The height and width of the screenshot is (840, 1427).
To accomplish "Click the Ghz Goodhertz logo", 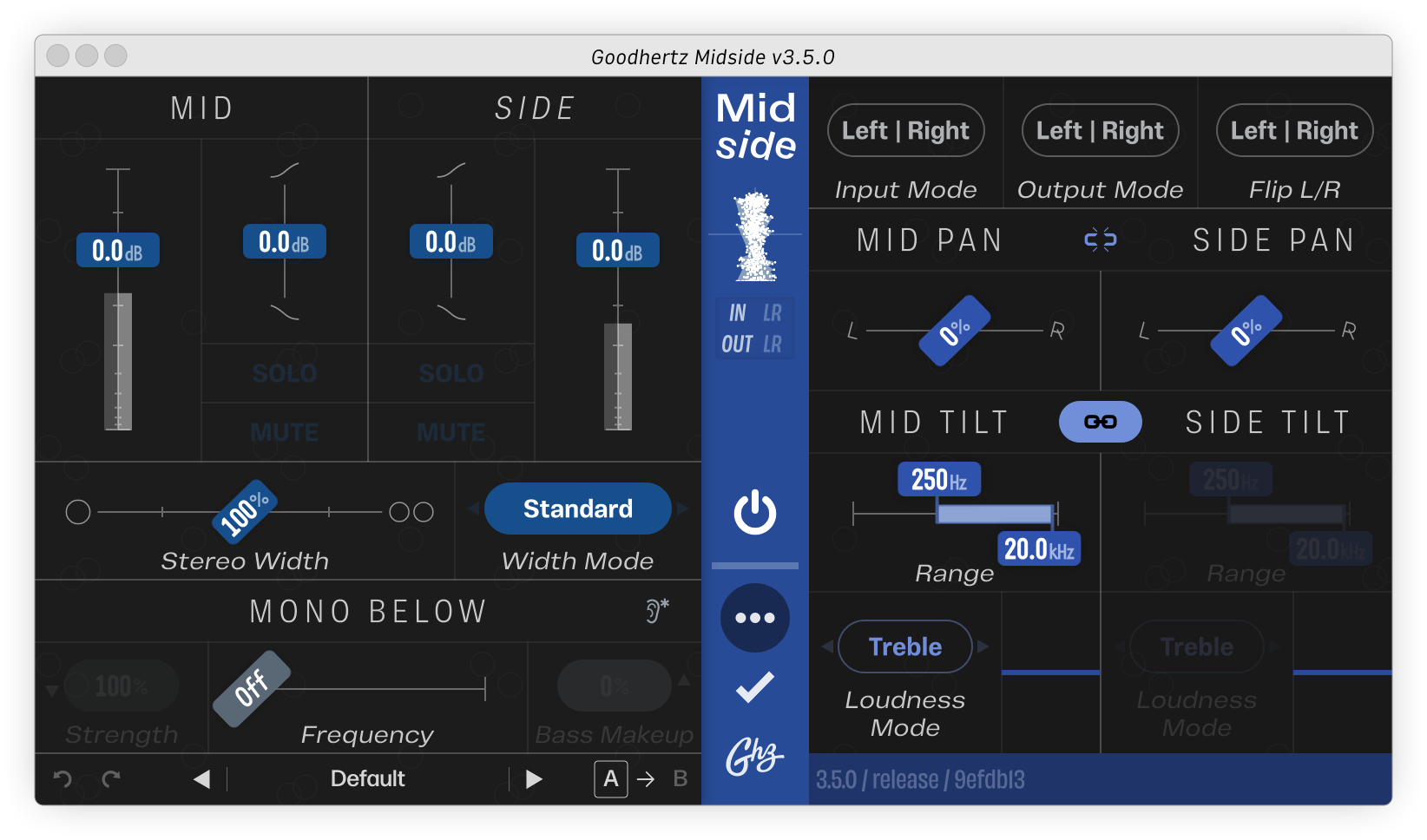I will 755,757.
